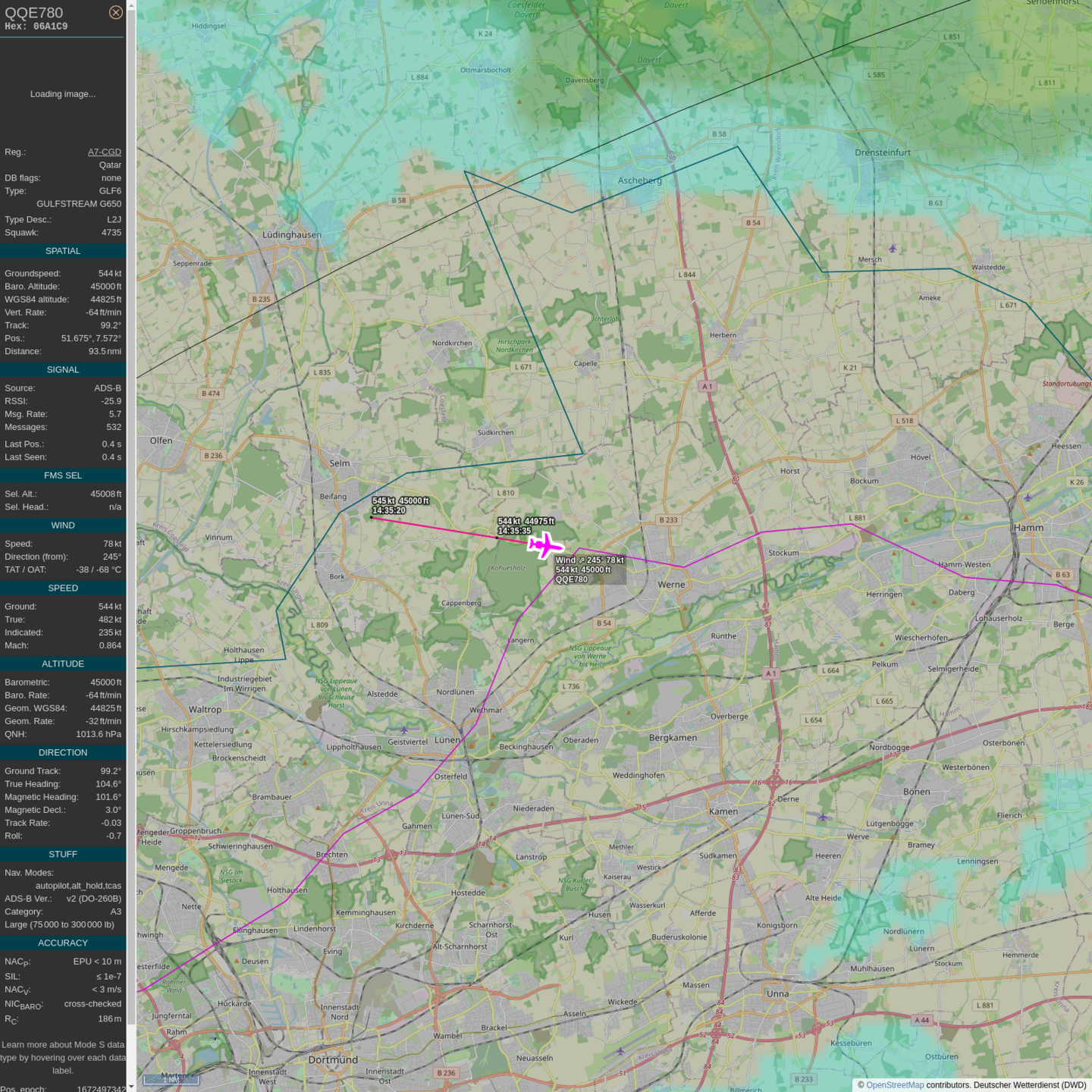This screenshot has height=1092, width=1092.
Task: Click the airport icon south of Neuasseln
Action: [x=620, y=1051]
